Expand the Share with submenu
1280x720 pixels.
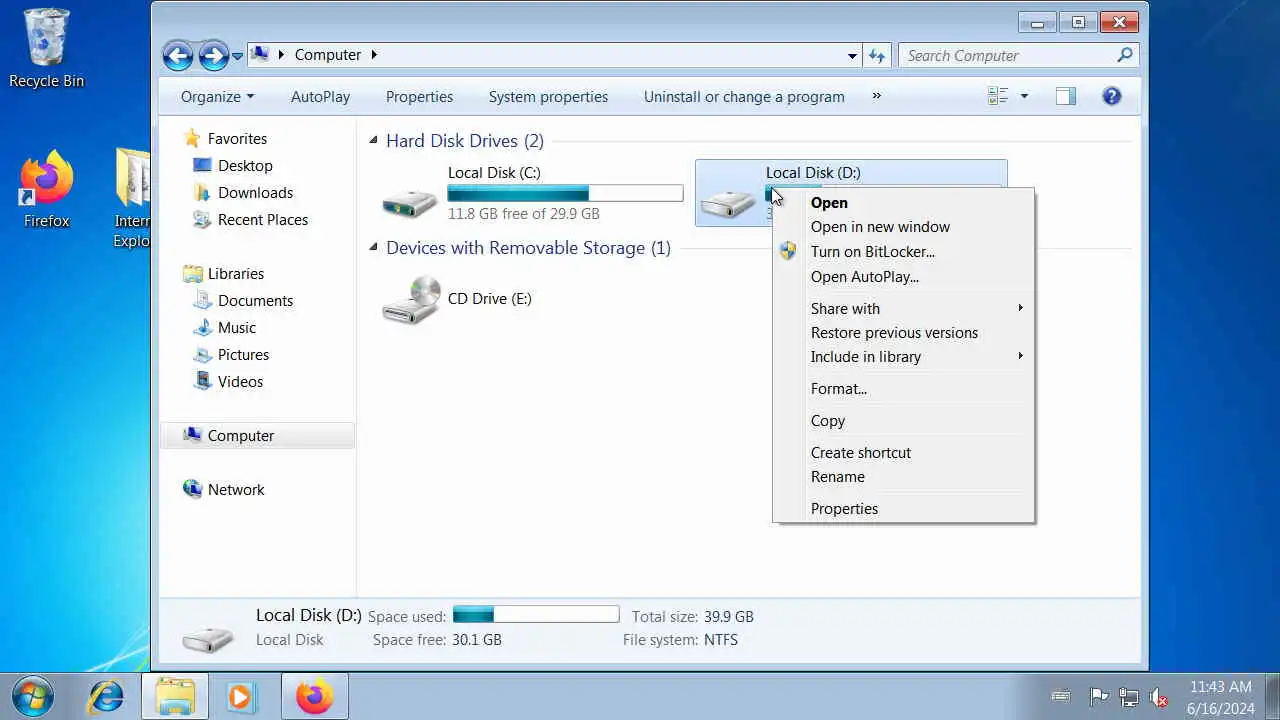(x=904, y=309)
